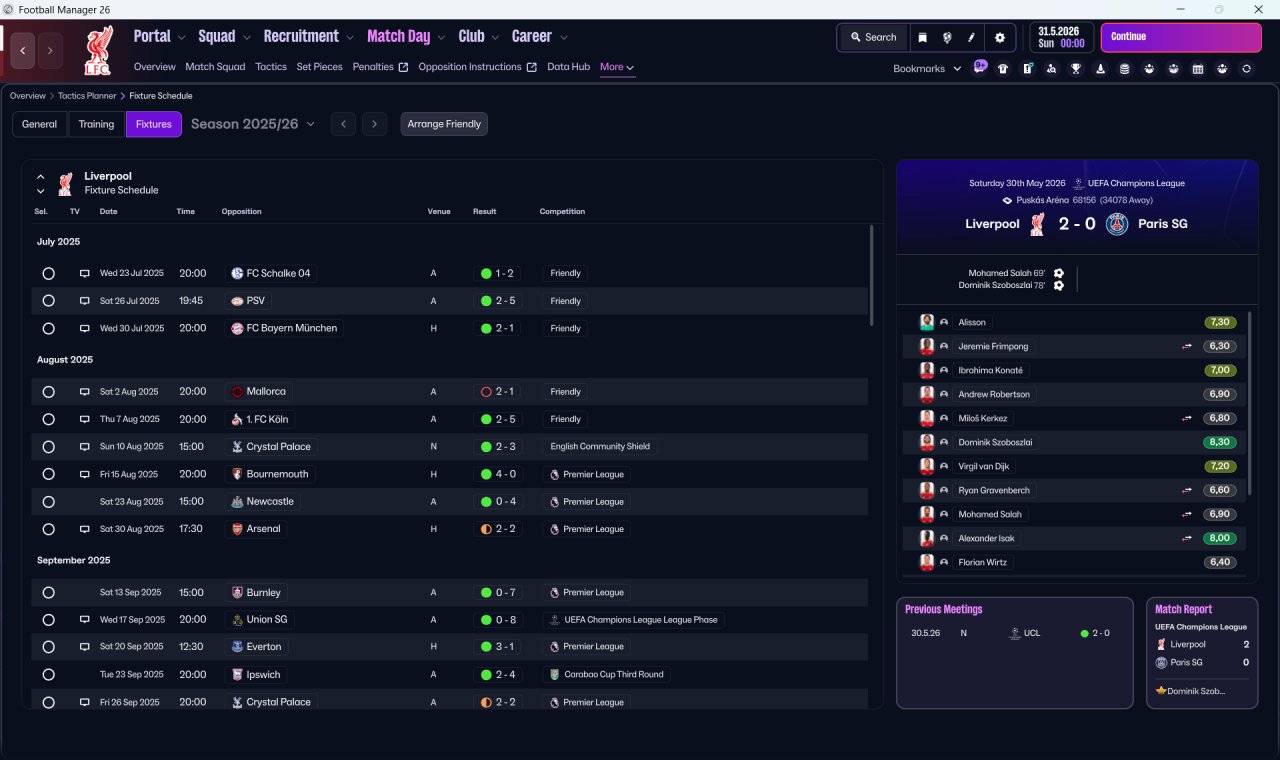Click the purple Continue button
This screenshot has width=1280, height=760.
pyautogui.click(x=1181, y=37)
